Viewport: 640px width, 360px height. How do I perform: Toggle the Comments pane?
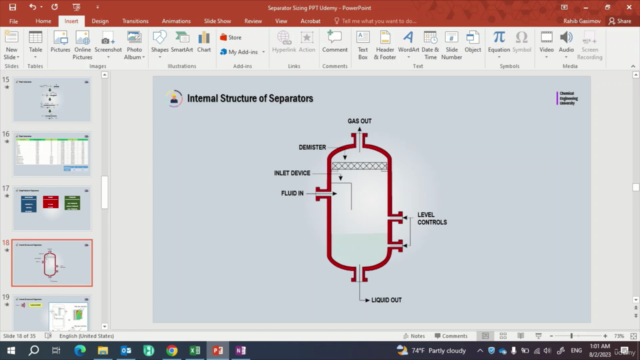[451, 336]
